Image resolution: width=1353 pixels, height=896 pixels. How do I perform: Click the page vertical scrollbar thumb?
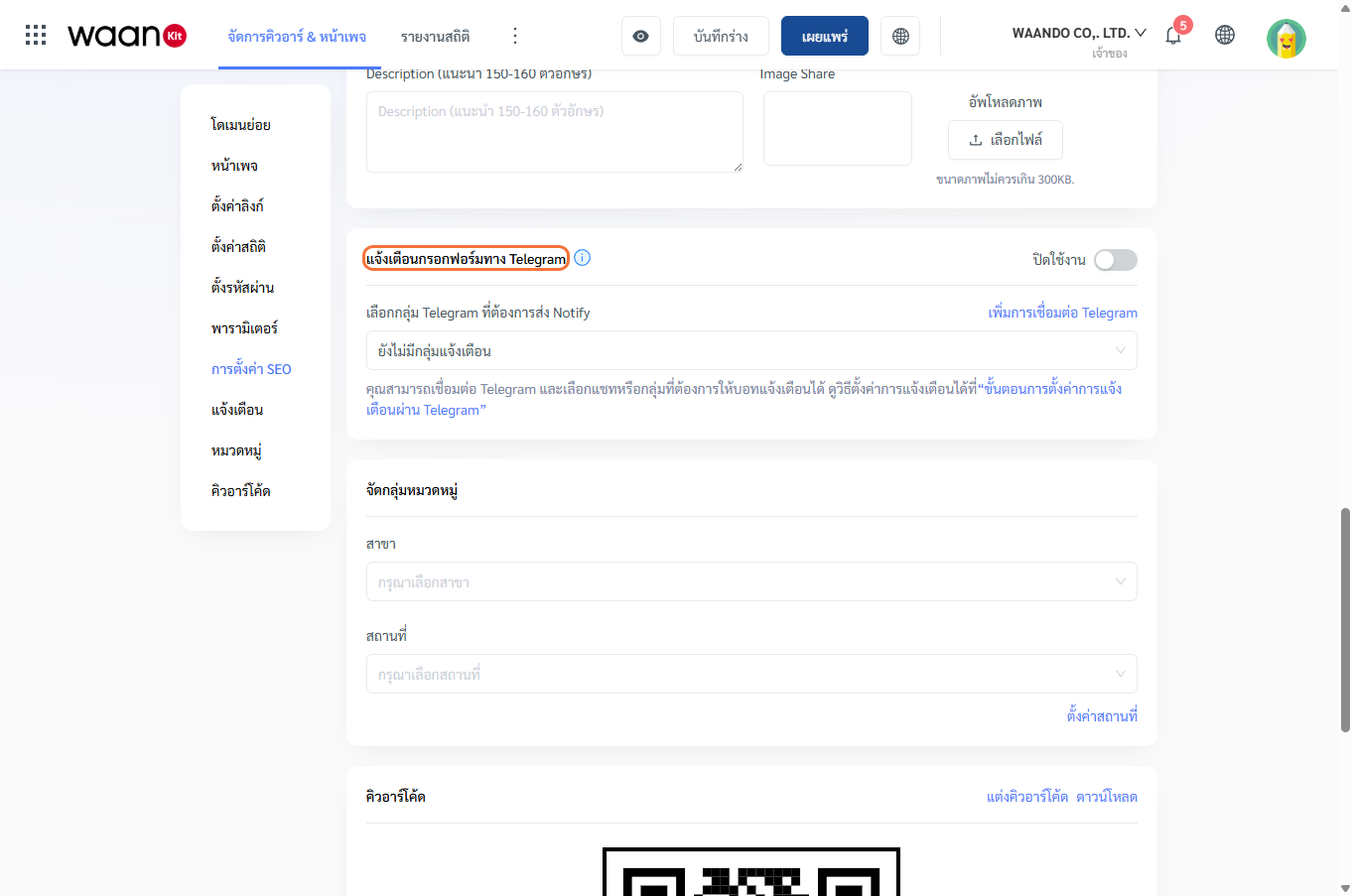1345,620
